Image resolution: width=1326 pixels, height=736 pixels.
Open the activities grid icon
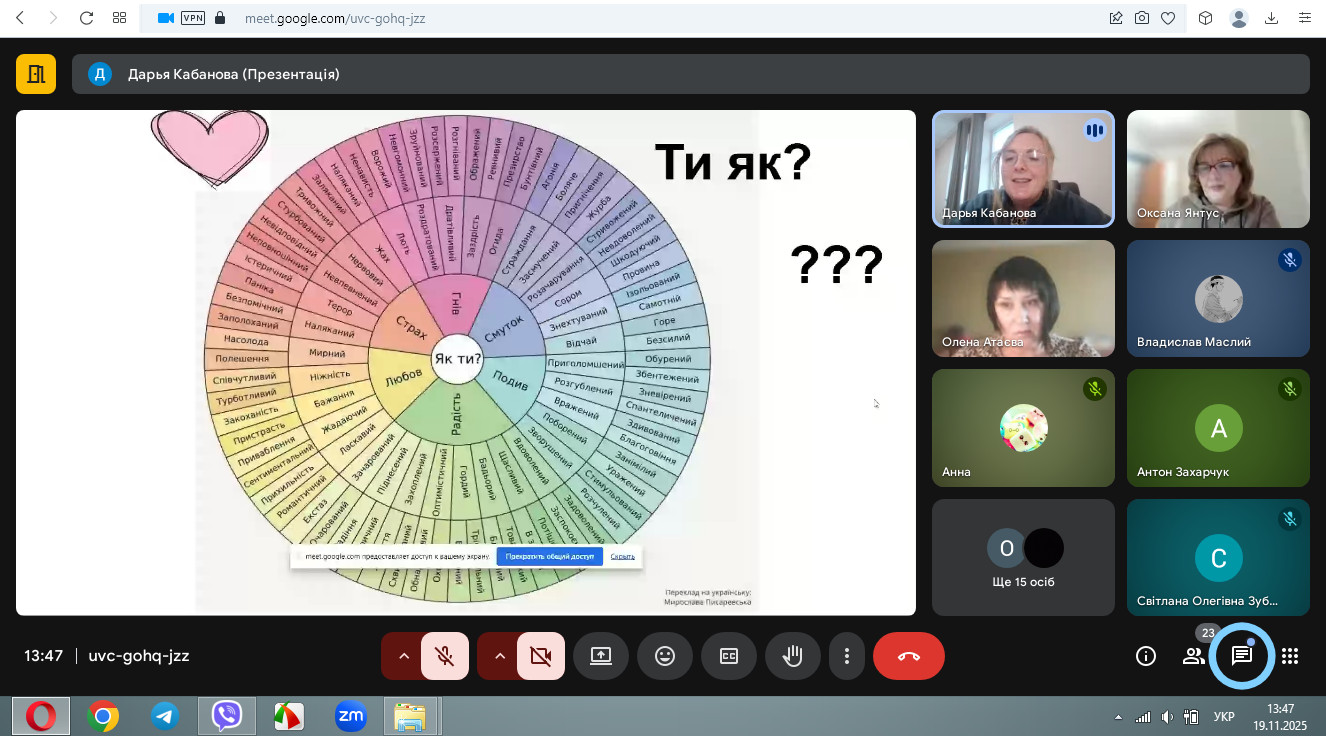(x=1290, y=656)
